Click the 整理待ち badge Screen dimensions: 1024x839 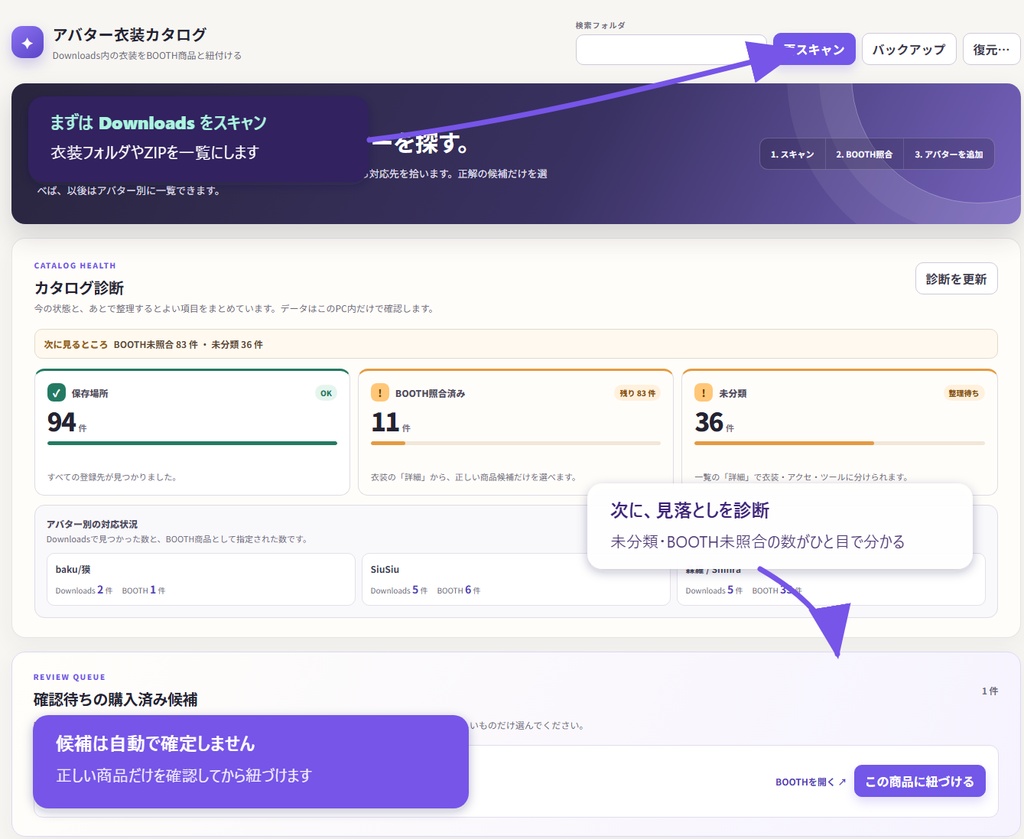coord(963,393)
